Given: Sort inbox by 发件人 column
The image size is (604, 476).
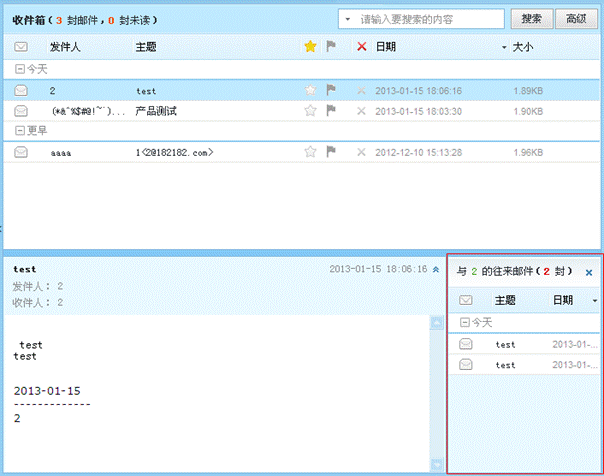Looking at the screenshot, I should [66, 47].
